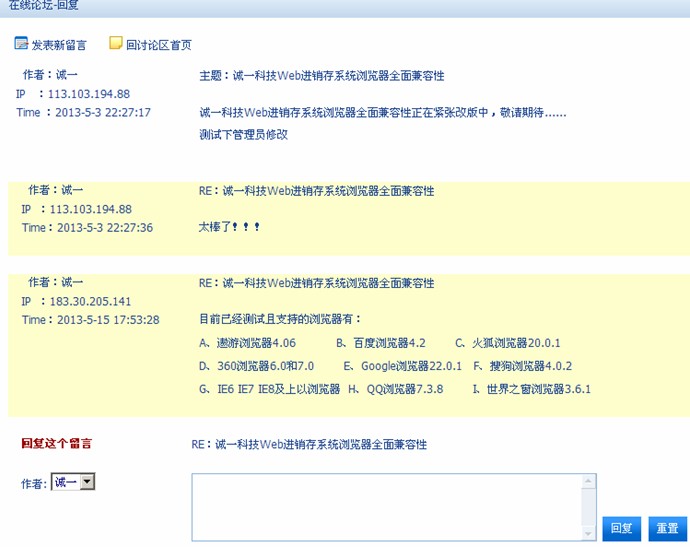This screenshot has width=690, height=552.
Task: Select item C 火狐浏览器20.0.1
Action: pos(508,343)
